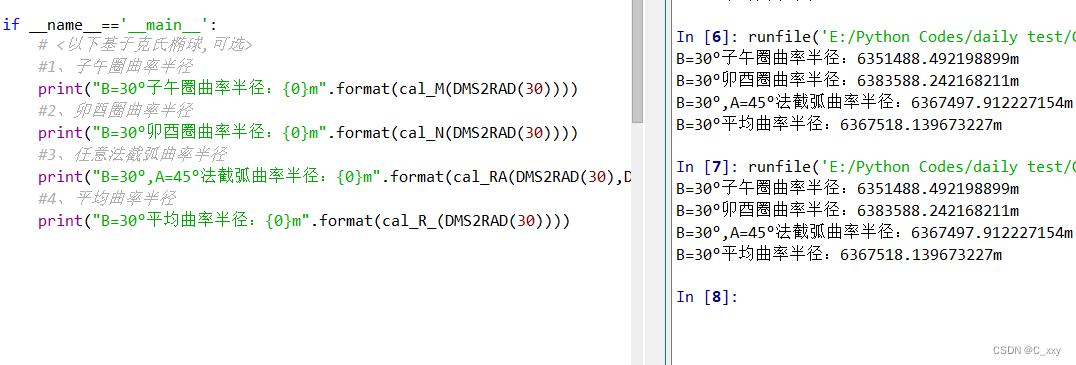Click the comment '#3、任意法截弧曲率半径'

click(132, 154)
